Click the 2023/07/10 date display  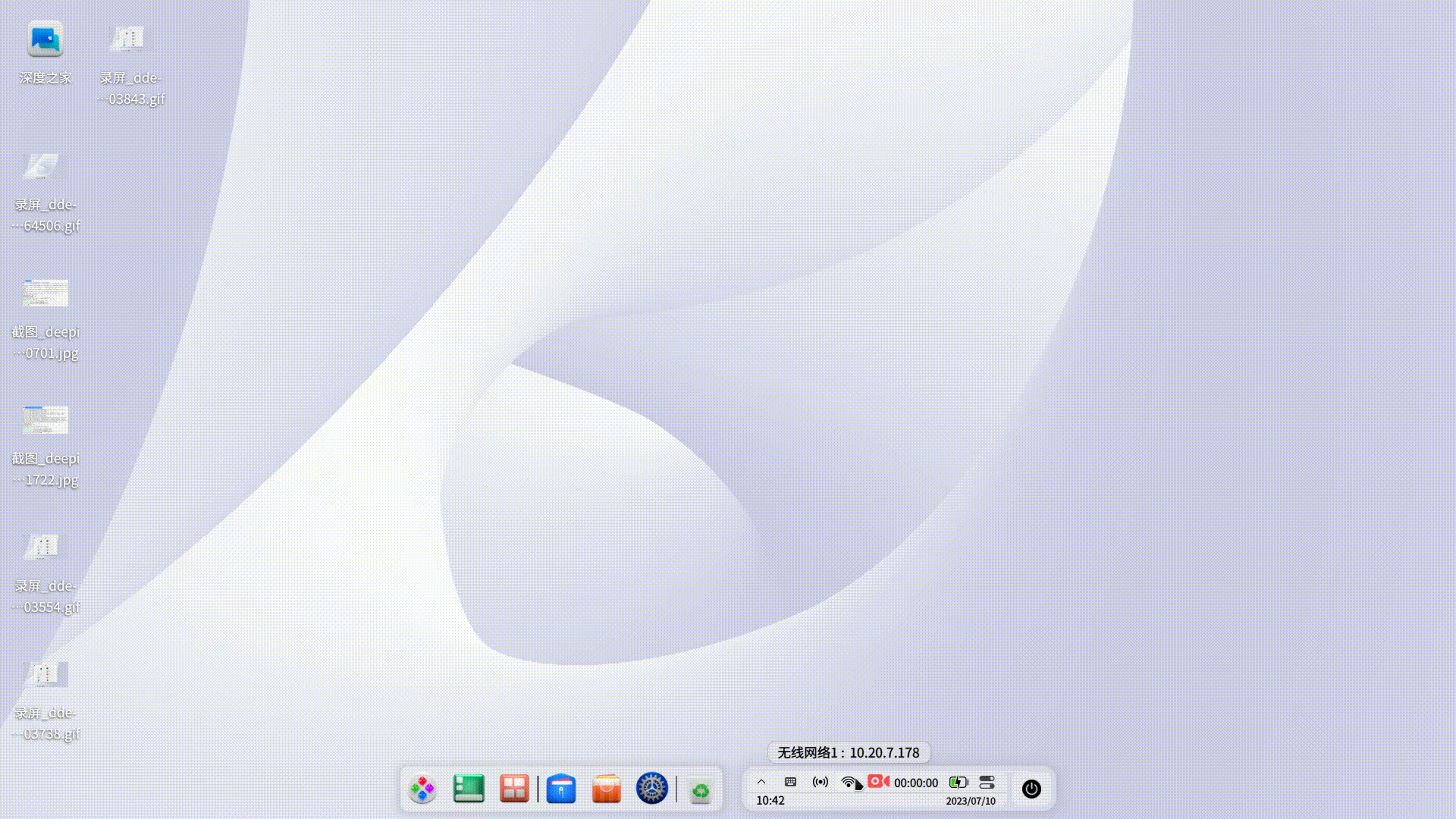pyautogui.click(x=971, y=800)
